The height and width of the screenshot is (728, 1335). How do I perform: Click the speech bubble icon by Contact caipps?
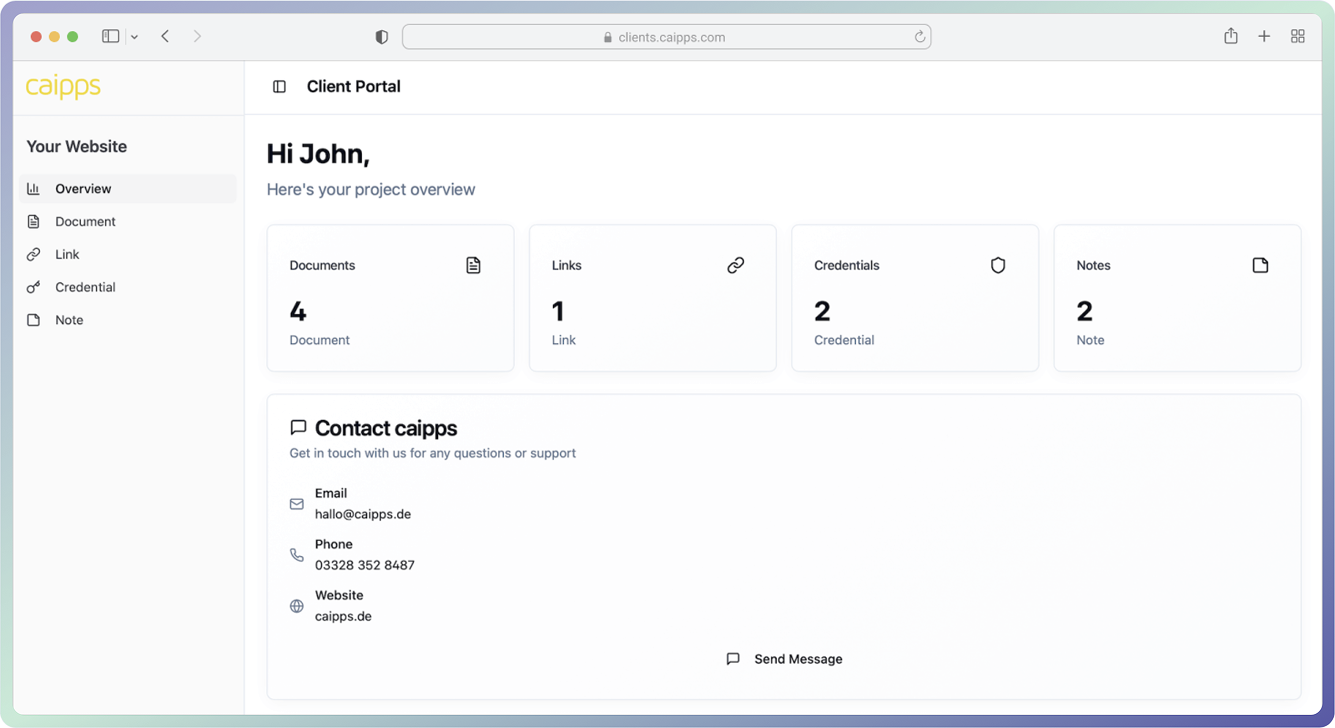(298, 427)
